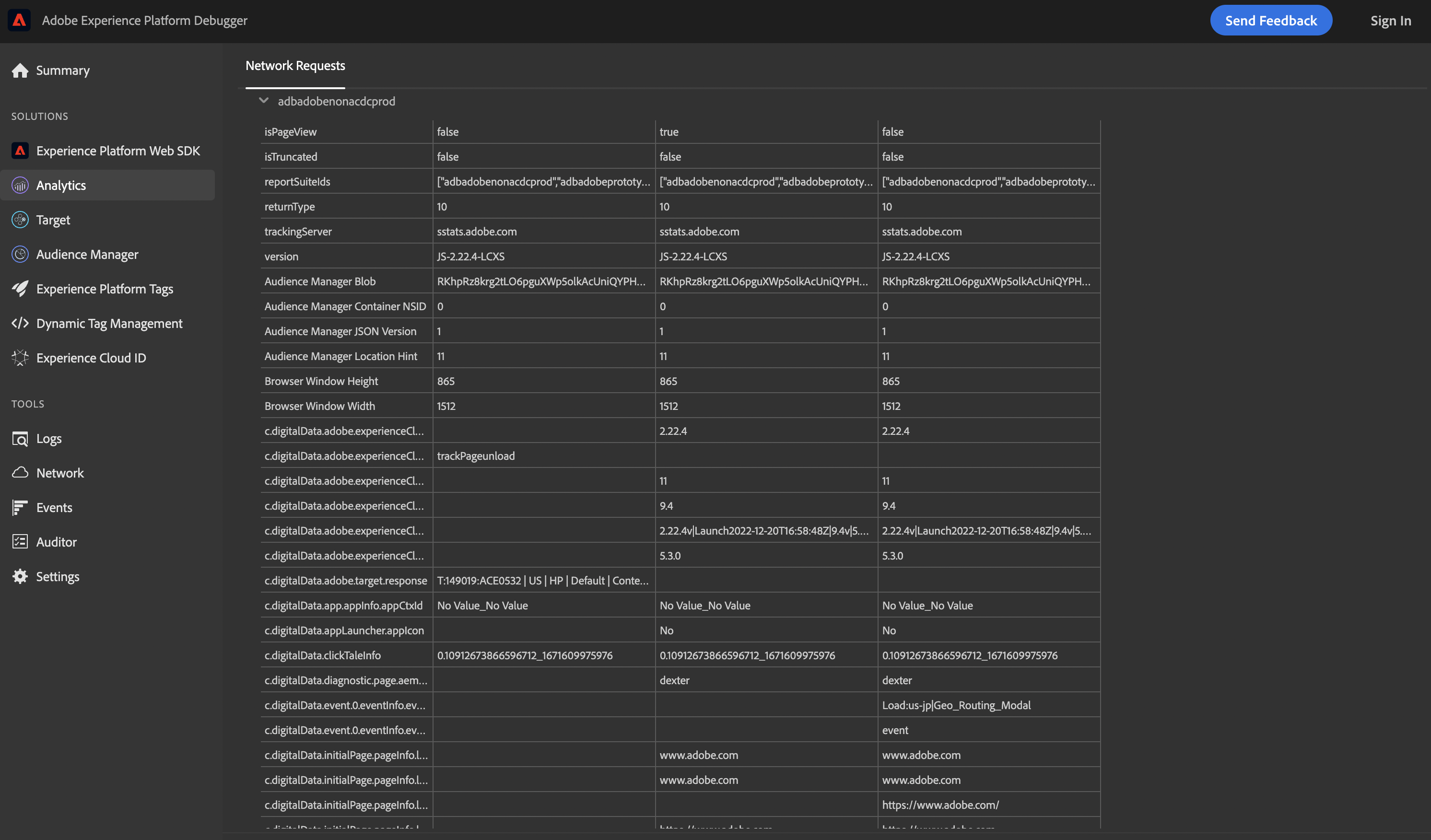Open the Network cloud icon
The width and height of the screenshot is (1431, 840).
(x=20, y=473)
